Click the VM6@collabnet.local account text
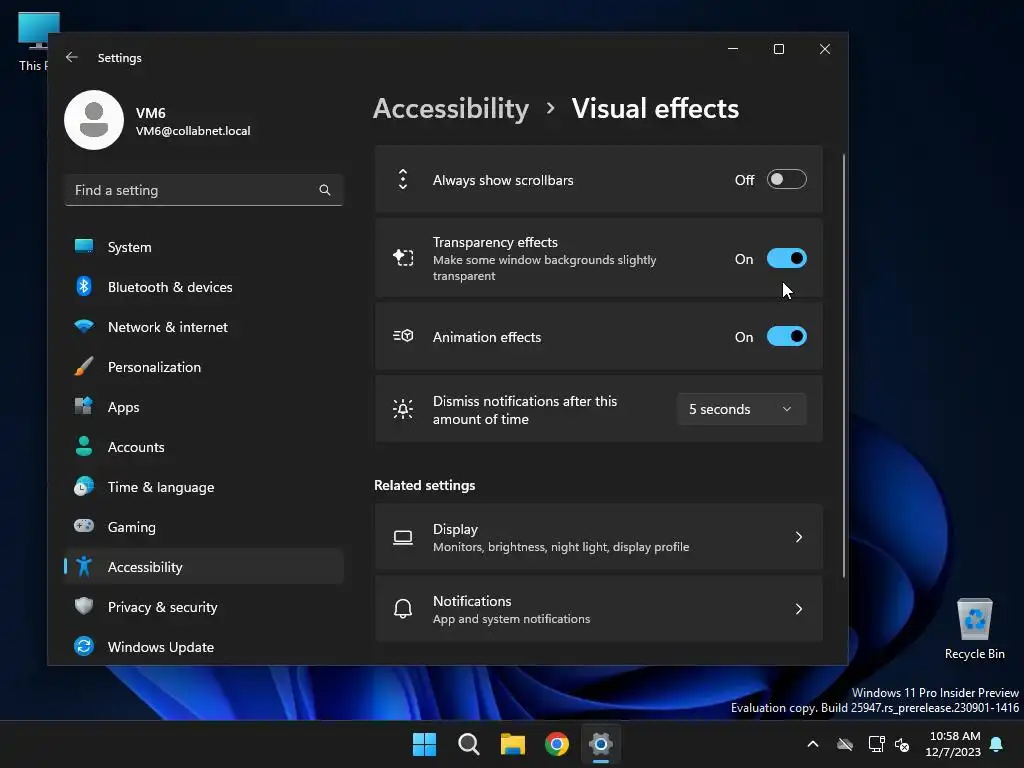This screenshot has width=1024, height=768. (x=193, y=131)
